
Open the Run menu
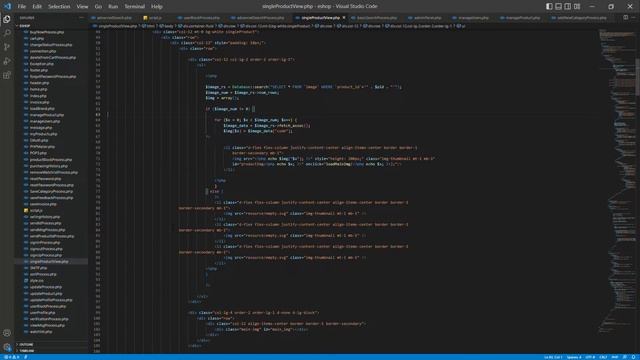[113, 7]
